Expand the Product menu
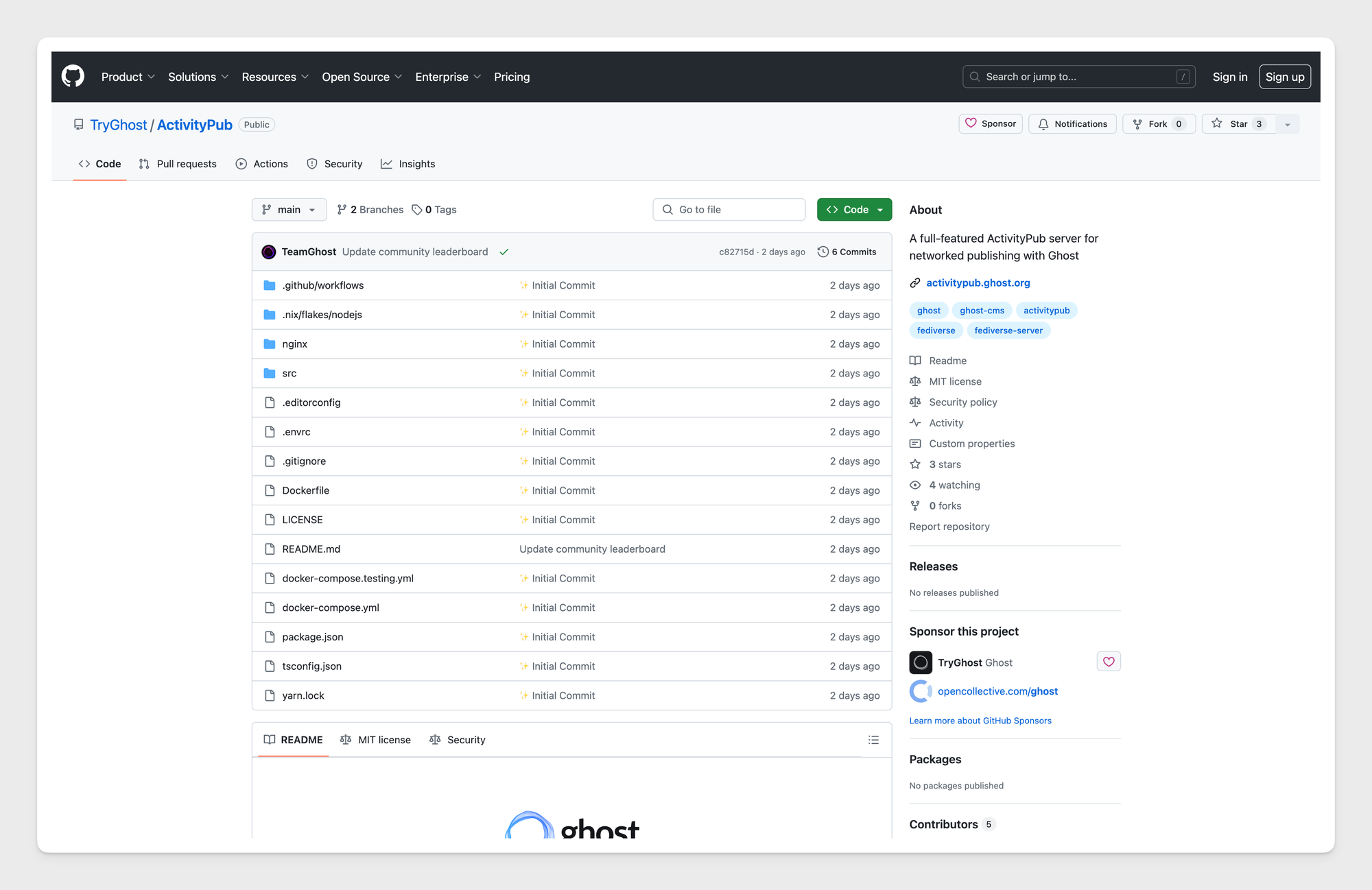The height and width of the screenshot is (890, 1372). pyautogui.click(x=128, y=77)
